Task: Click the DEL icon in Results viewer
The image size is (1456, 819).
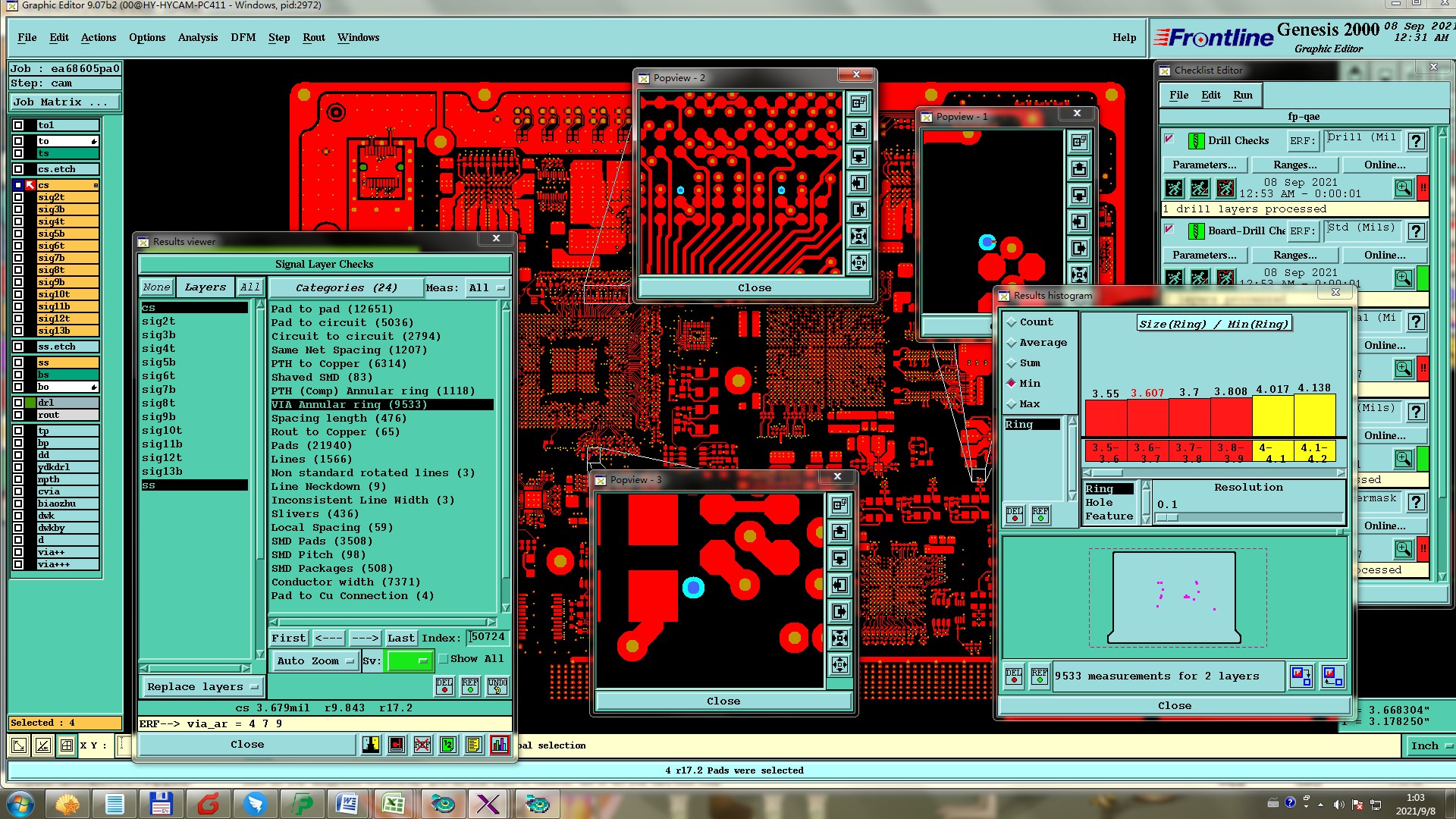Action: 444,686
